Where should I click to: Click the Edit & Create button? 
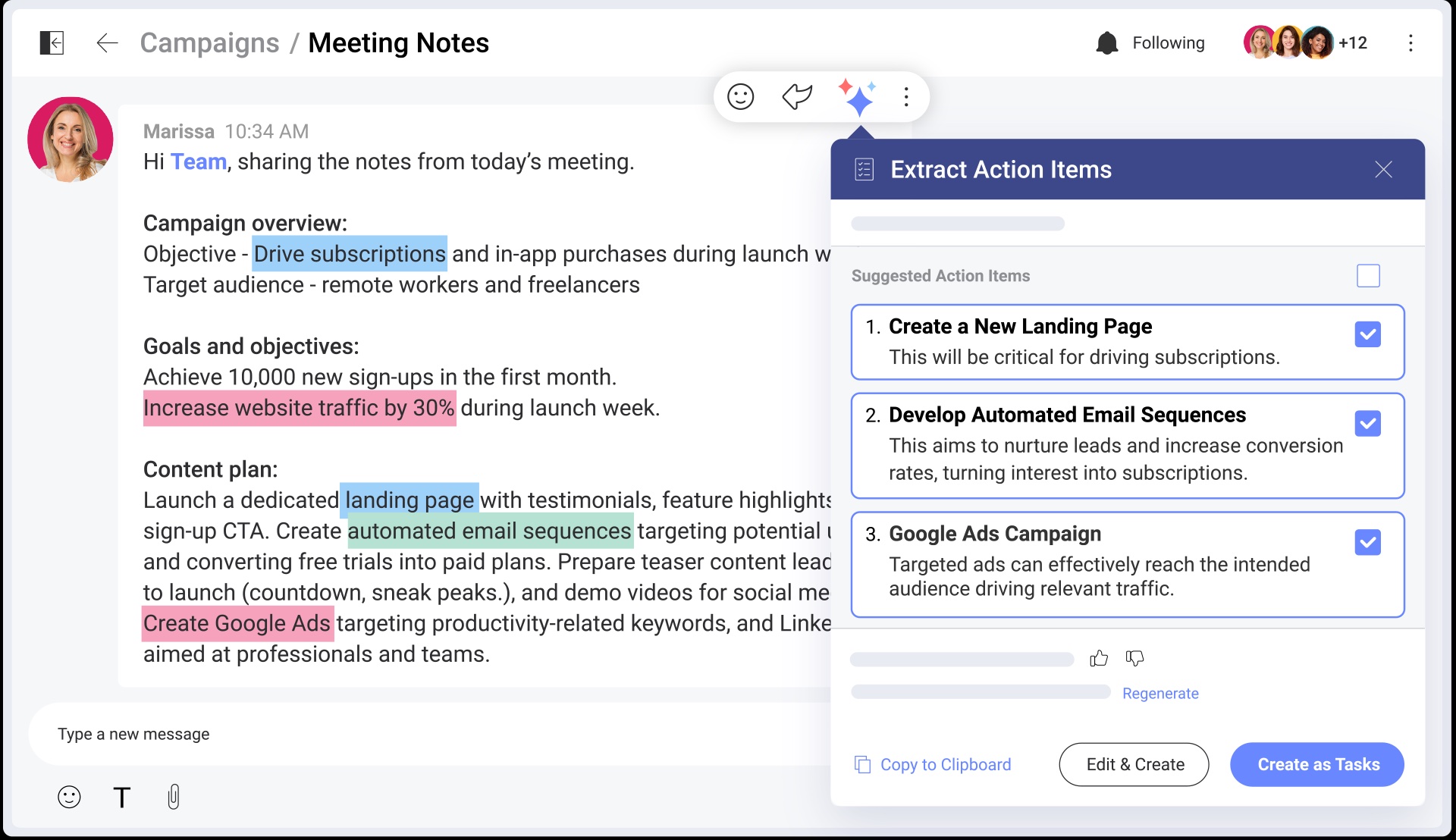pyautogui.click(x=1134, y=764)
